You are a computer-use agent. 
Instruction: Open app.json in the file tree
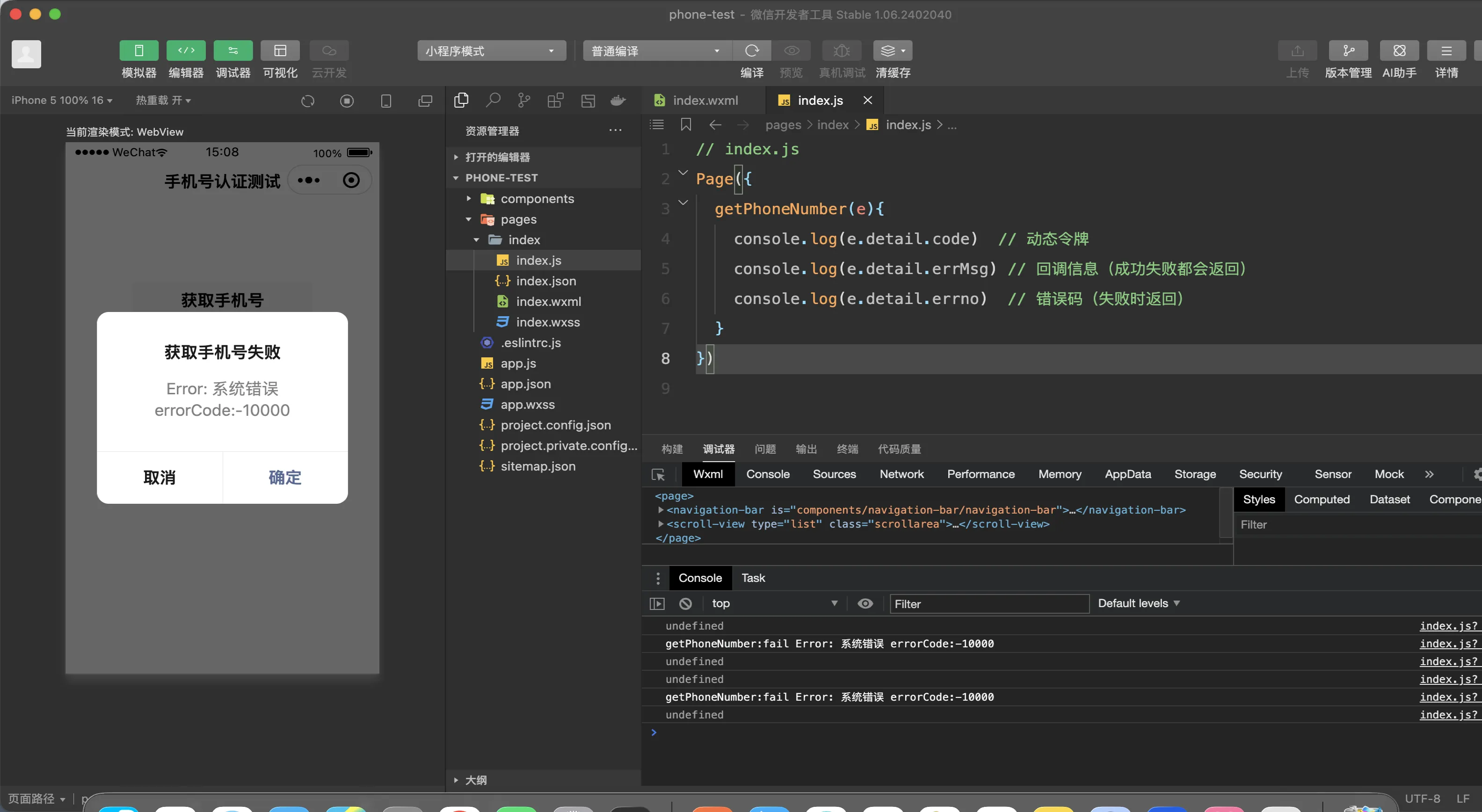click(x=525, y=384)
